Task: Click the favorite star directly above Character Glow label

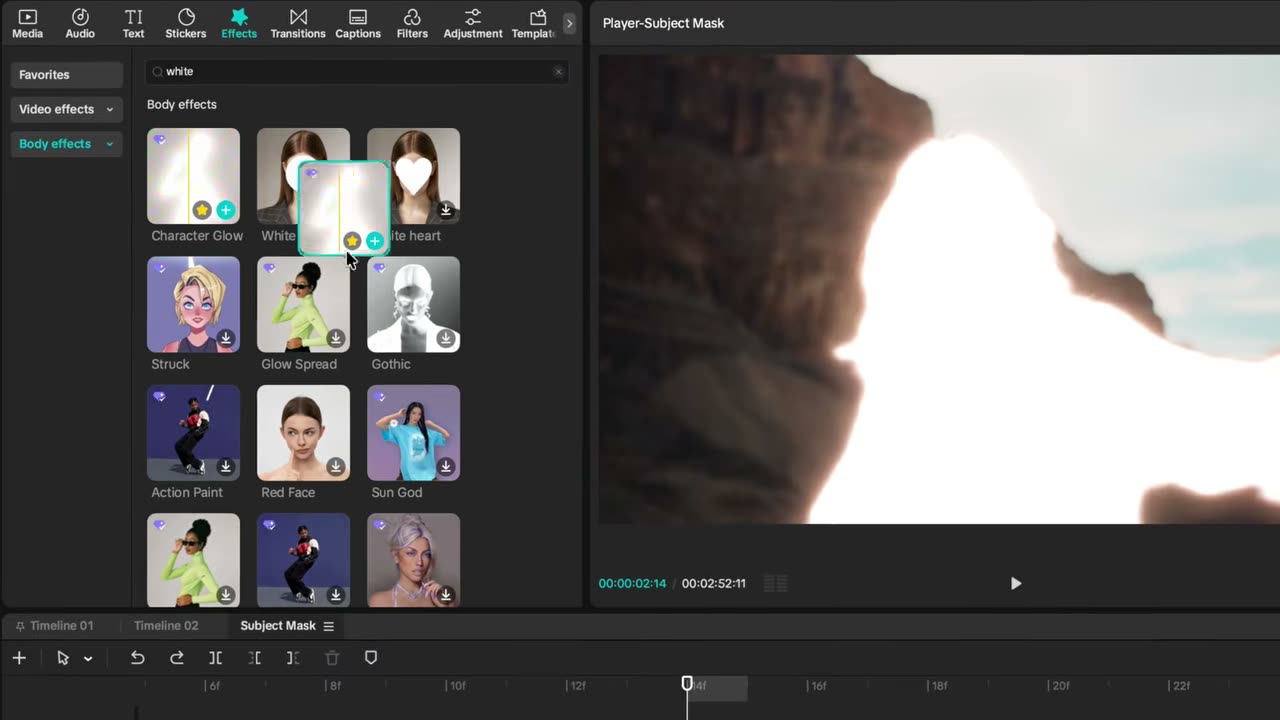Action: pos(202,210)
